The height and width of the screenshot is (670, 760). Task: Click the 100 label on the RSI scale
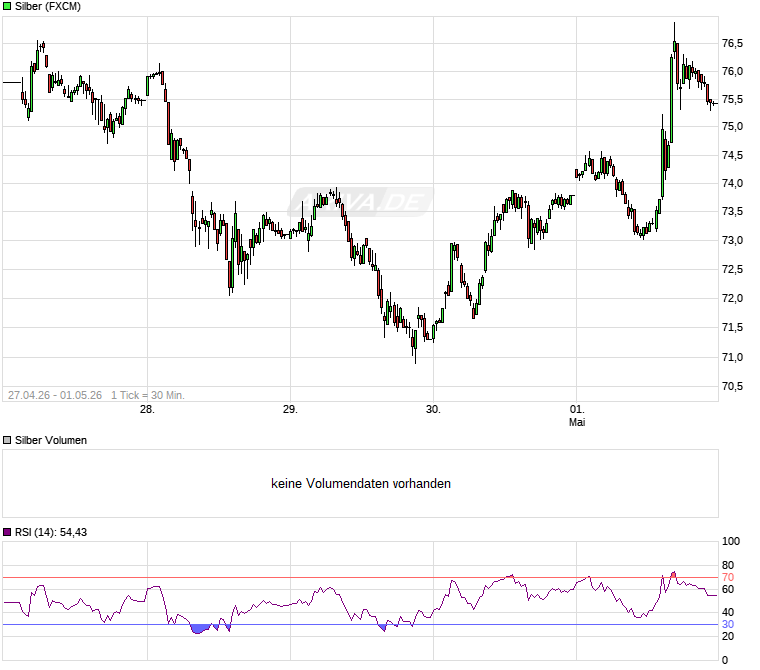click(731, 541)
